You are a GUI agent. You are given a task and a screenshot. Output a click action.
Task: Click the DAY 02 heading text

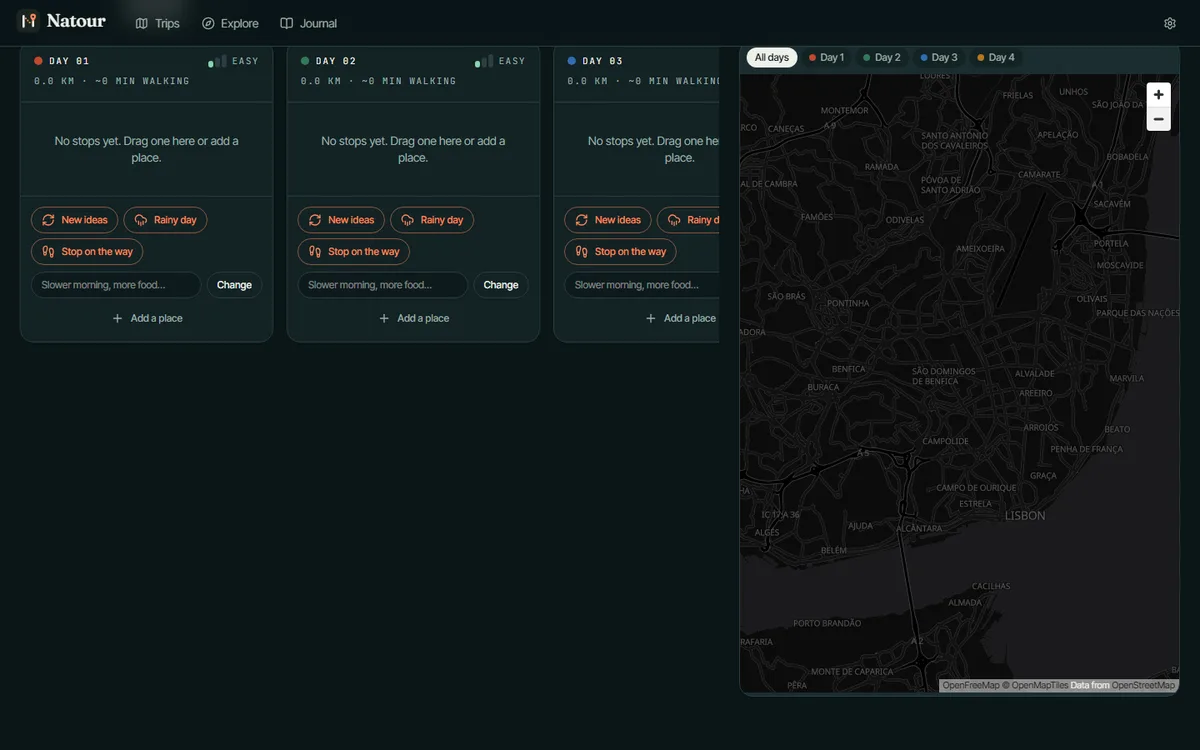coord(336,61)
